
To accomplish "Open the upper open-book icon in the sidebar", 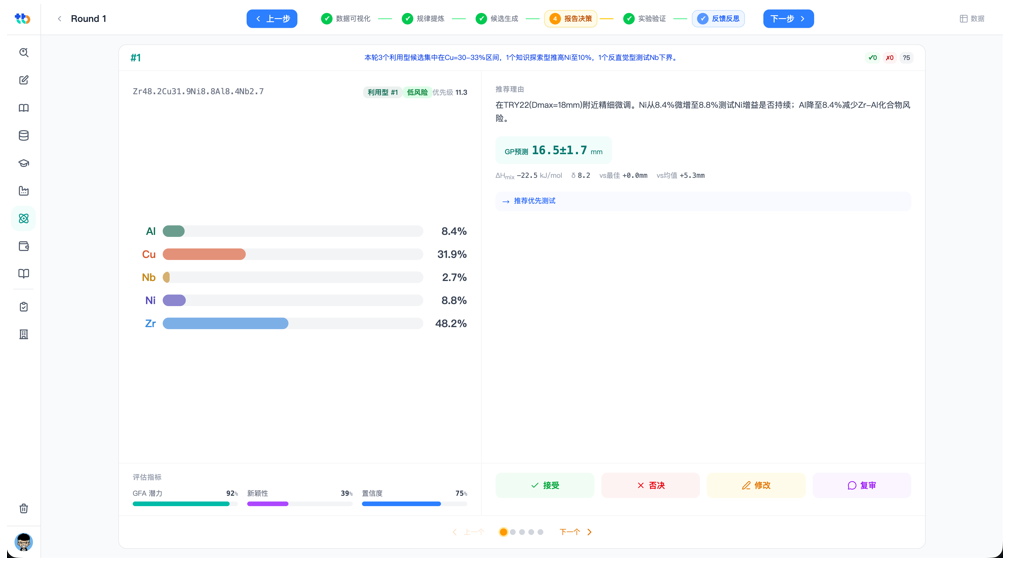I will point(24,108).
